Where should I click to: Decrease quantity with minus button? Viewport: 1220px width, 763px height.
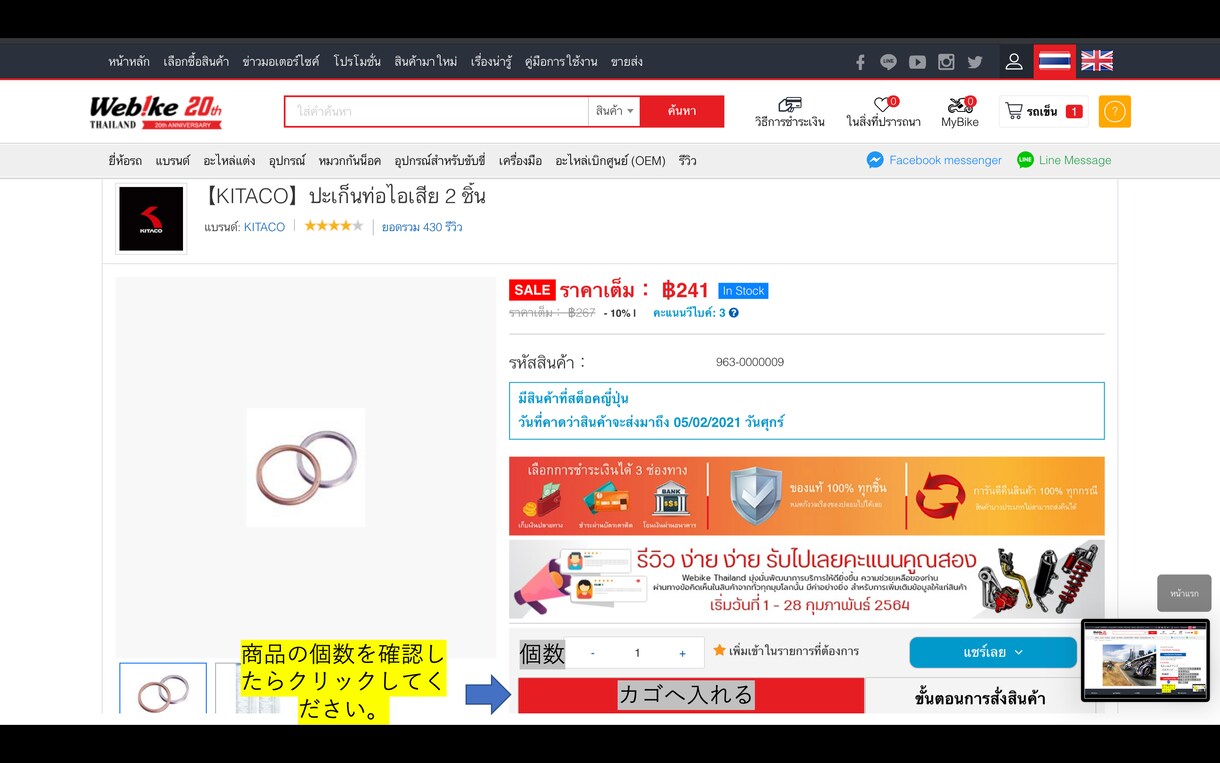point(593,653)
